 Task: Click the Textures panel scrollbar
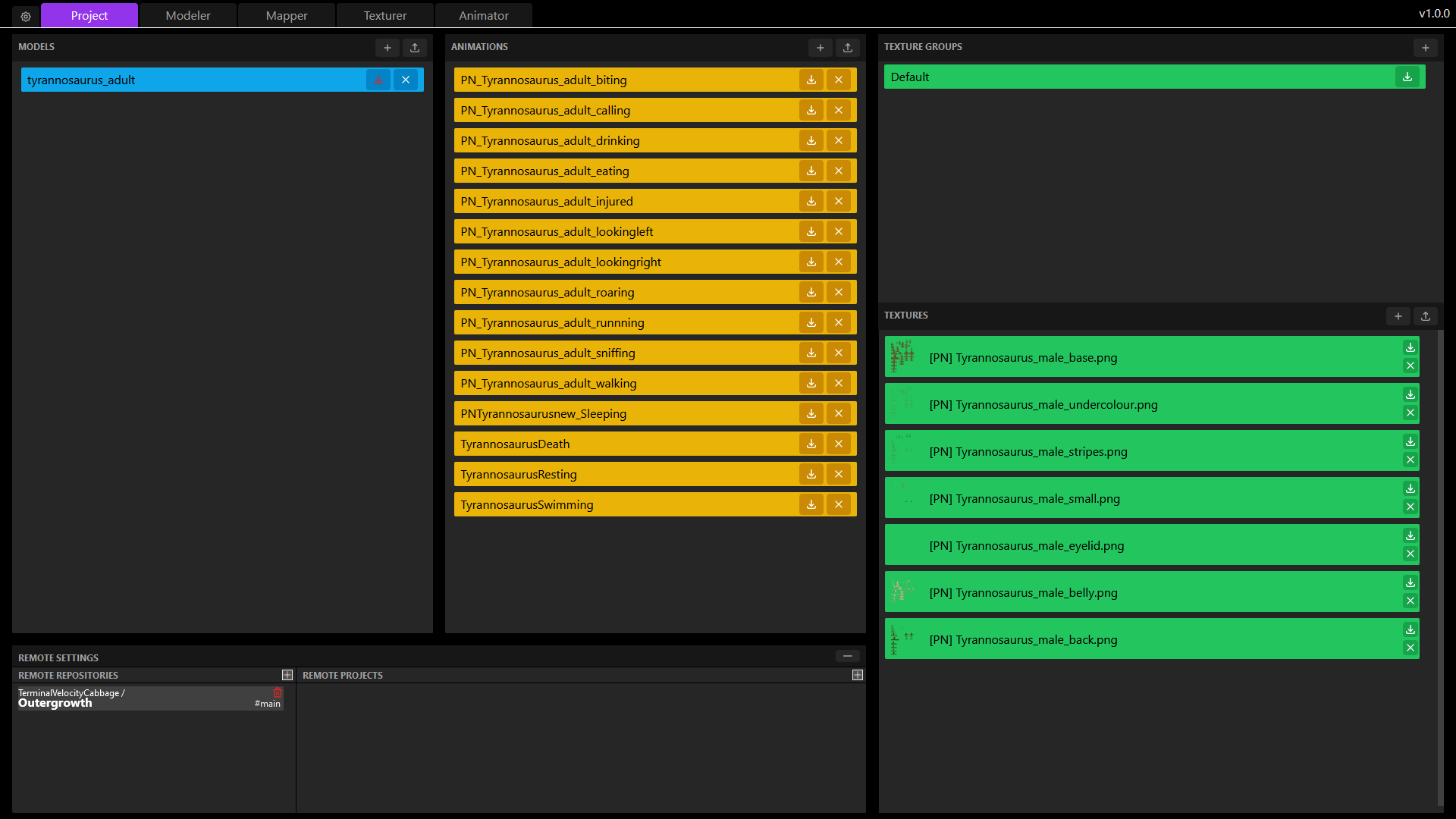coord(1440,569)
